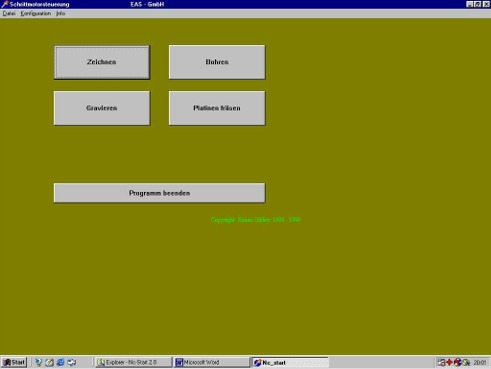Click the first system tray icon

coord(442,362)
